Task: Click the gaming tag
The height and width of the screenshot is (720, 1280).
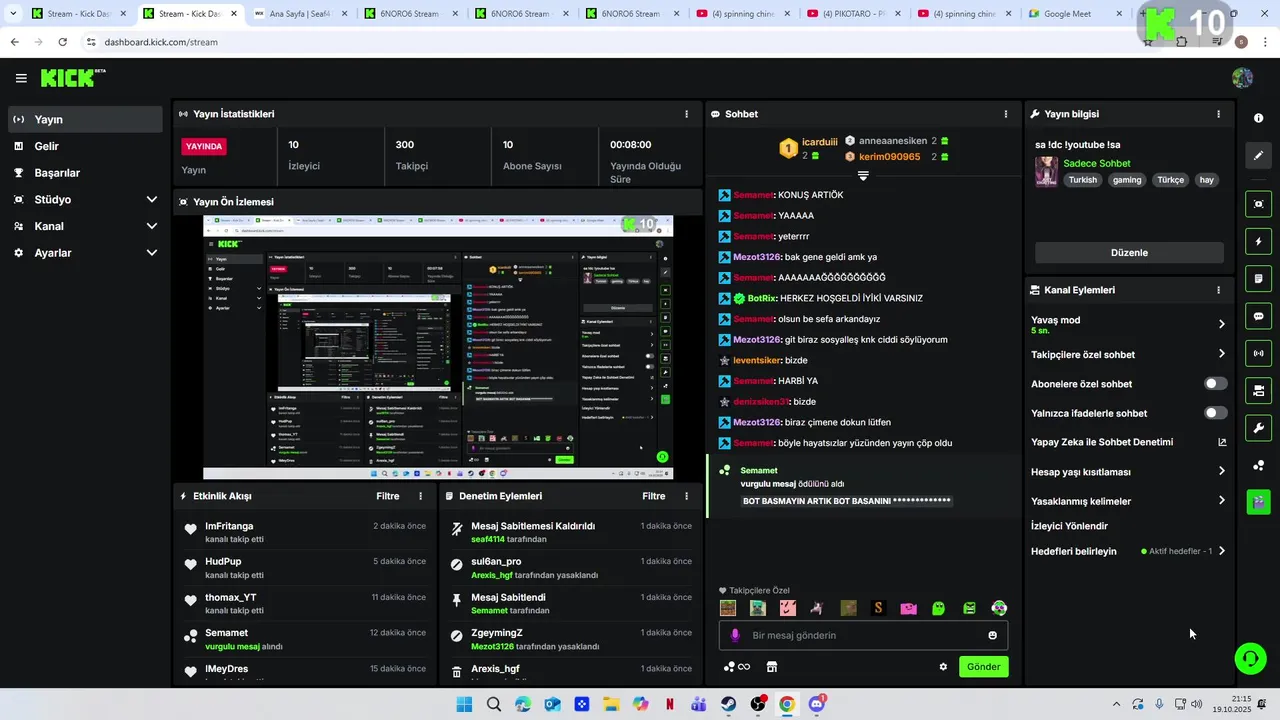Action: (1127, 180)
